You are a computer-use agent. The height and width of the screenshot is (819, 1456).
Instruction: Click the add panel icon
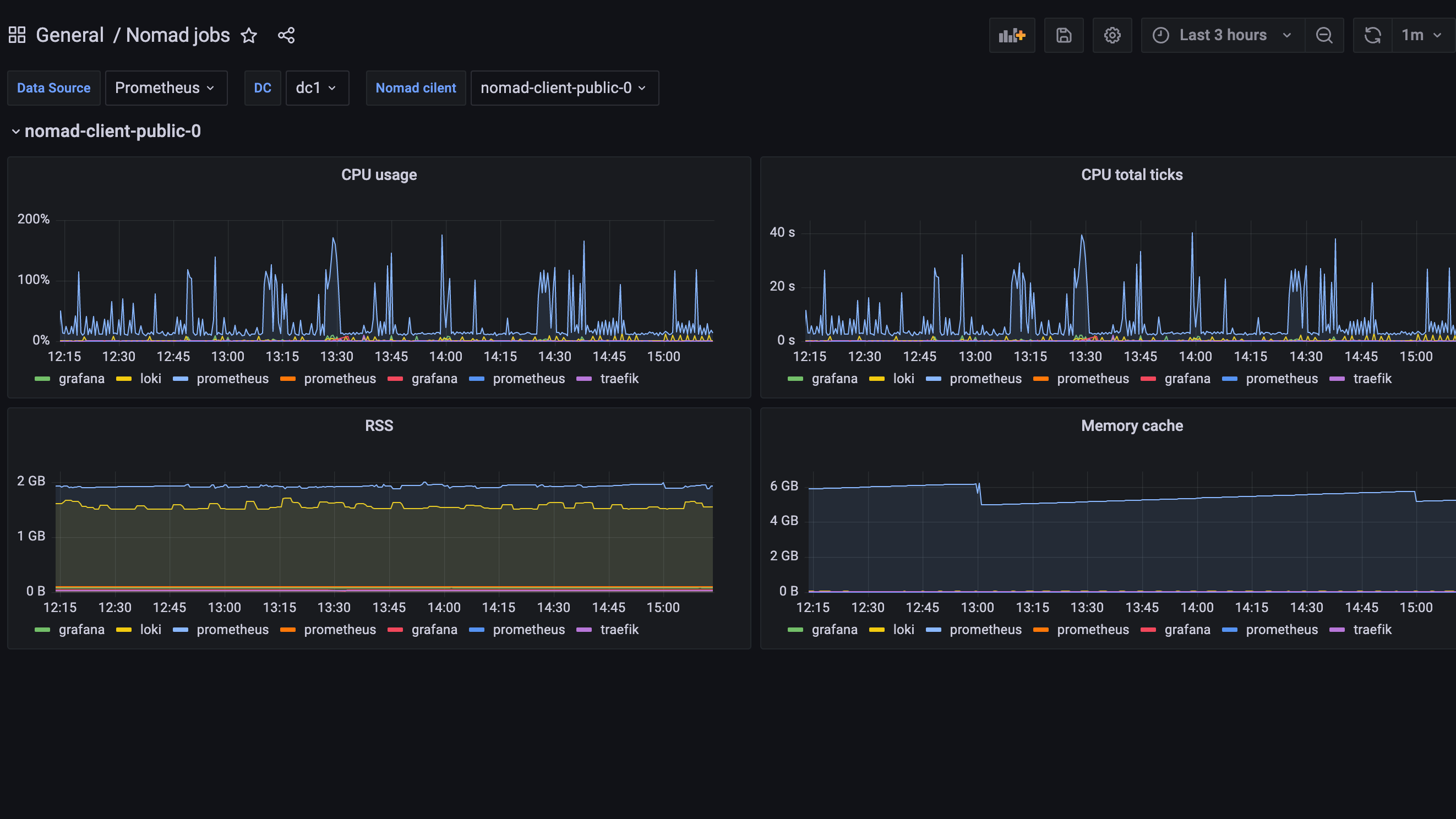[1012, 36]
